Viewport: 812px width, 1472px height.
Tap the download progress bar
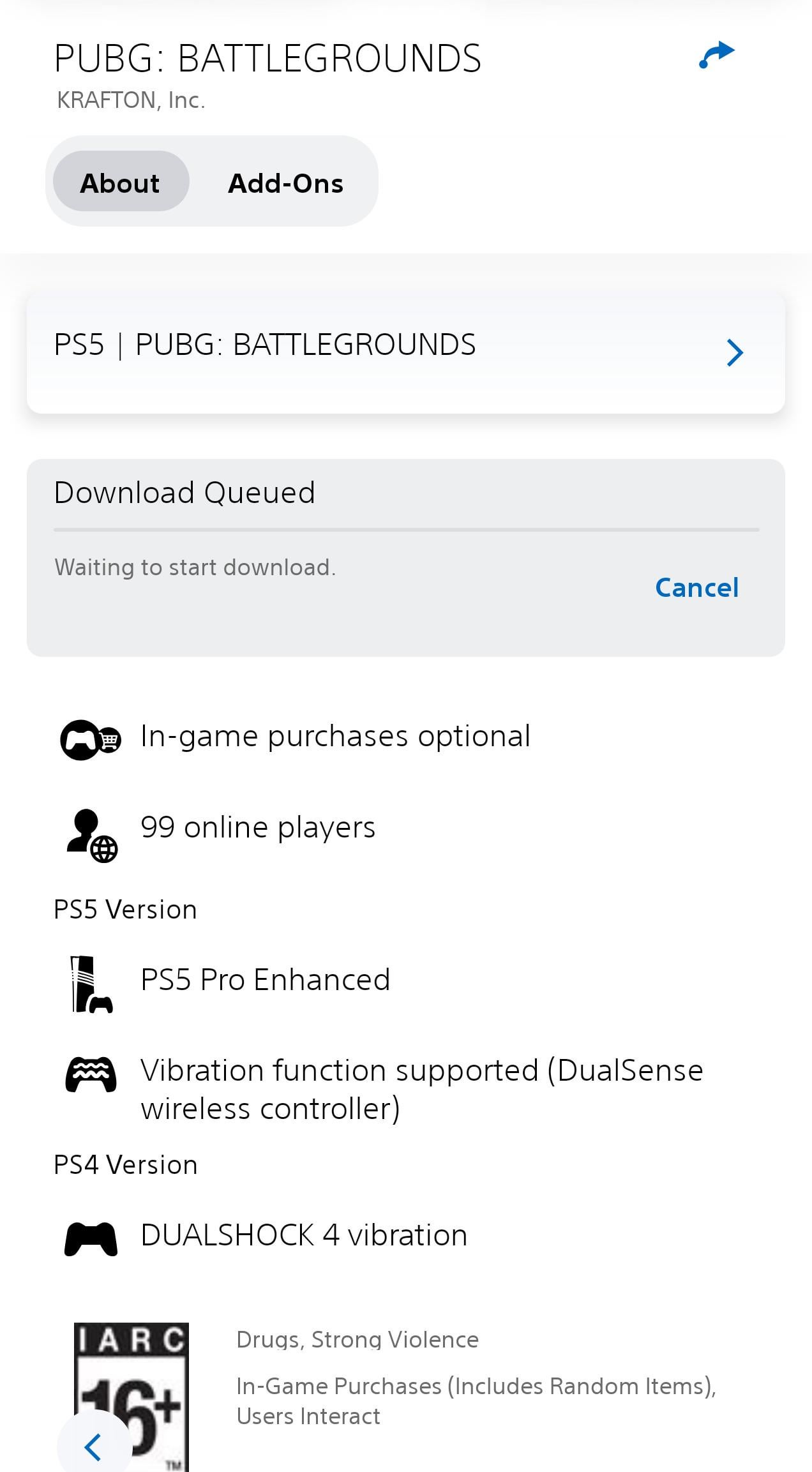pos(406,530)
